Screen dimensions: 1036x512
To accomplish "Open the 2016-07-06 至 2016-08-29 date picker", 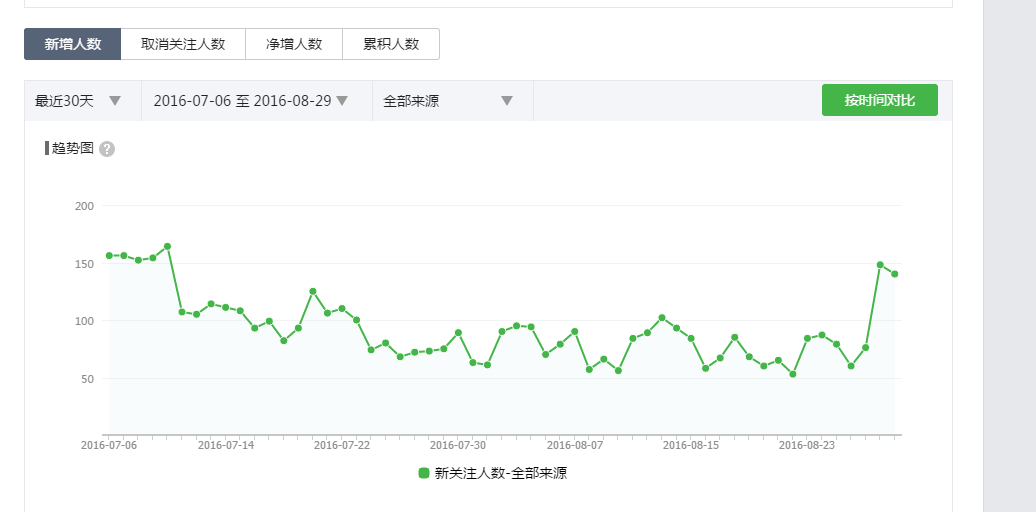I will coord(250,101).
